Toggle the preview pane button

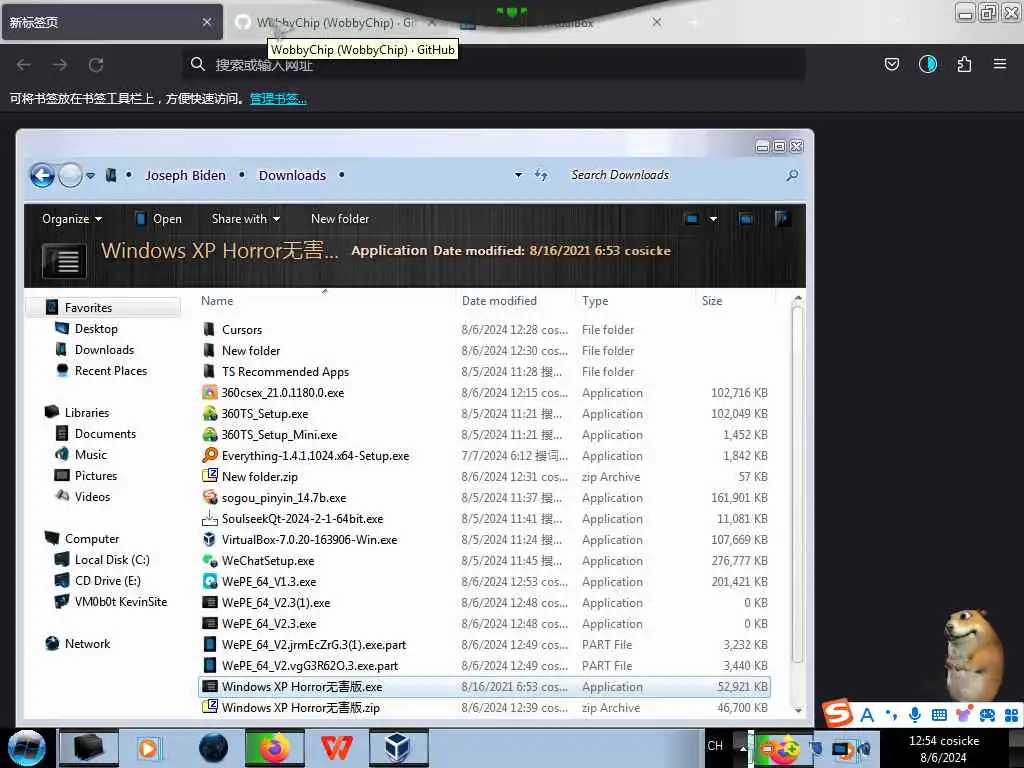coord(746,219)
